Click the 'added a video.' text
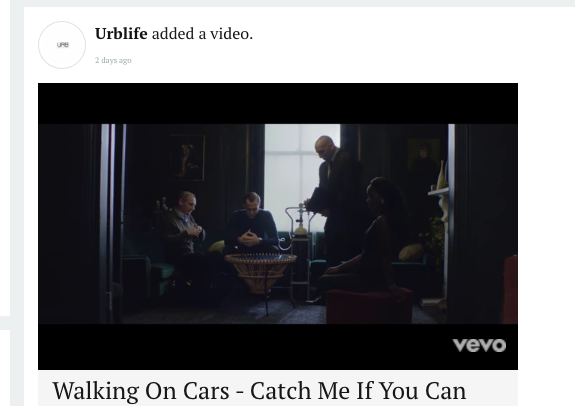The image size is (575, 406). (202, 34)
